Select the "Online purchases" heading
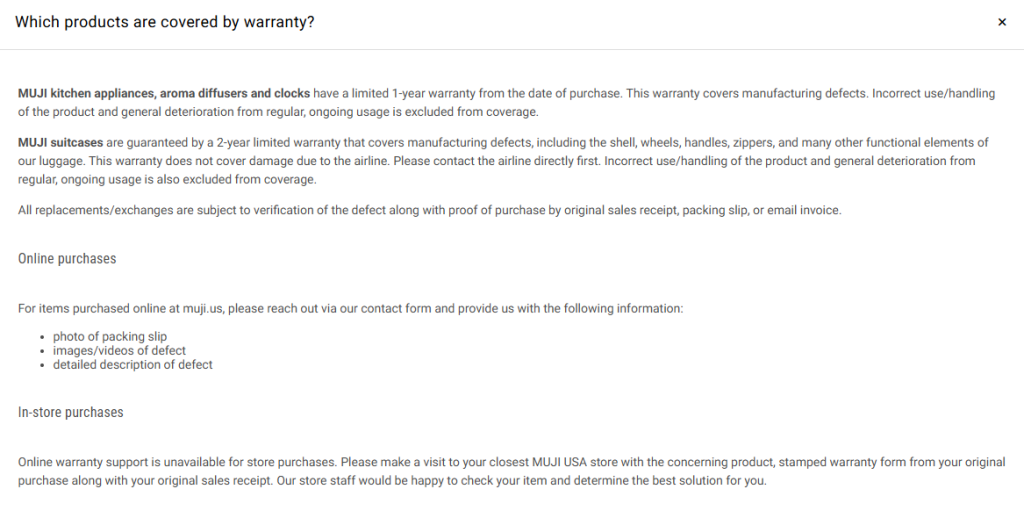Screen dimensions: 1024x518 67,259
